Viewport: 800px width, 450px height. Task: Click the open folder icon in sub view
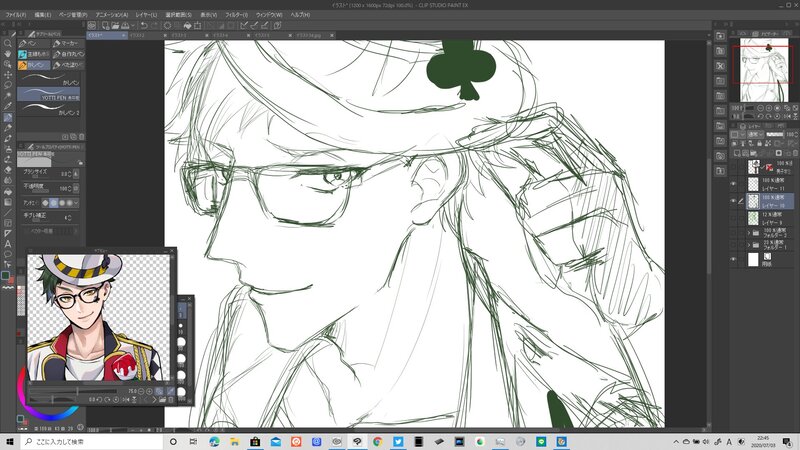point(162,399)
